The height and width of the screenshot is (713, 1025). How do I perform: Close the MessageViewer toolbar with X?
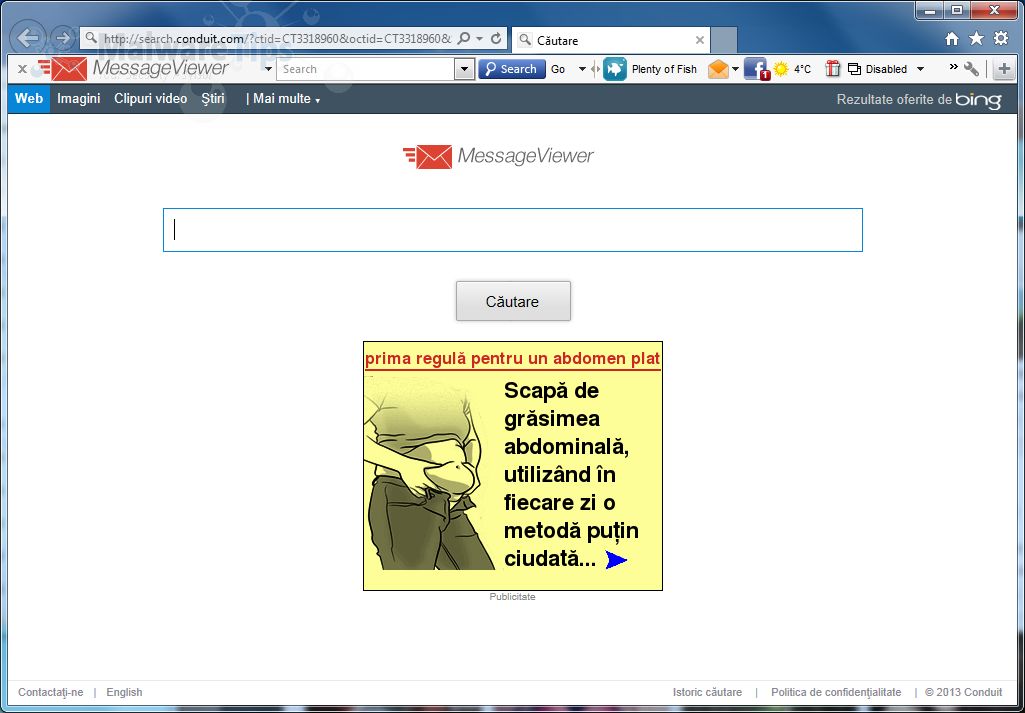(x=22, y=69)
